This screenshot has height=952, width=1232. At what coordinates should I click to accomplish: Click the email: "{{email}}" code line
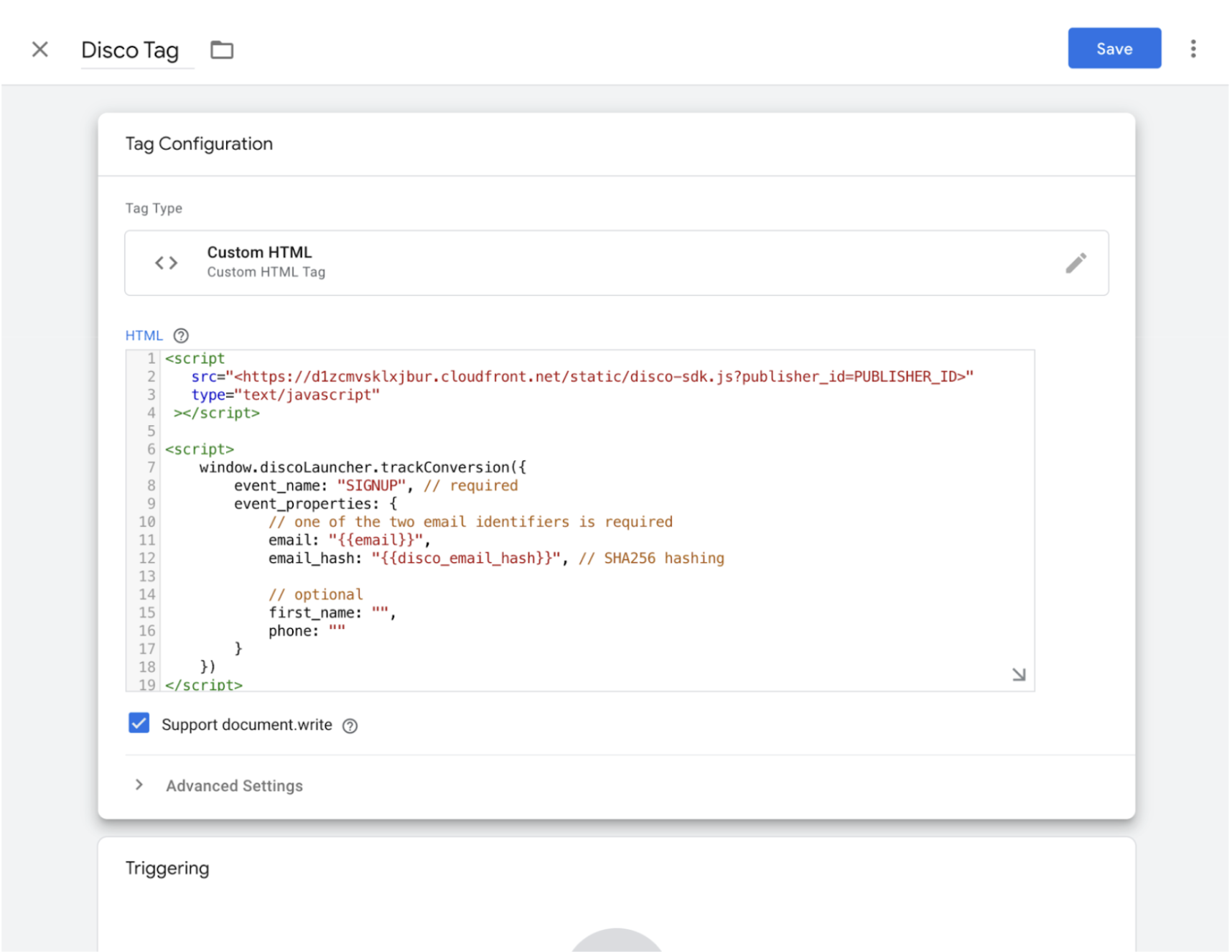(350, 540)
